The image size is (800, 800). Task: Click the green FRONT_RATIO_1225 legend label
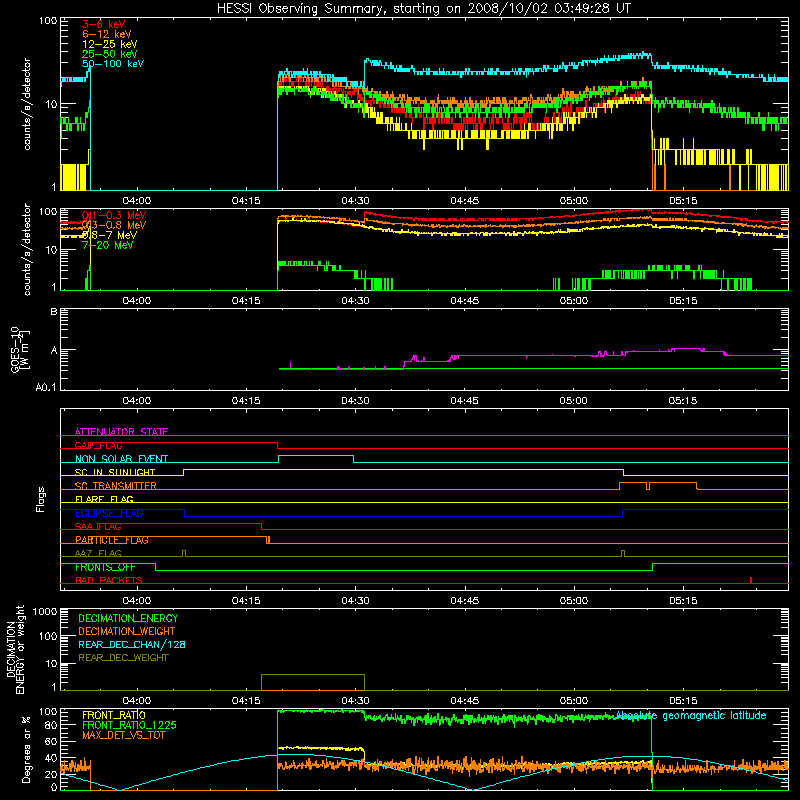pos(129,725)
